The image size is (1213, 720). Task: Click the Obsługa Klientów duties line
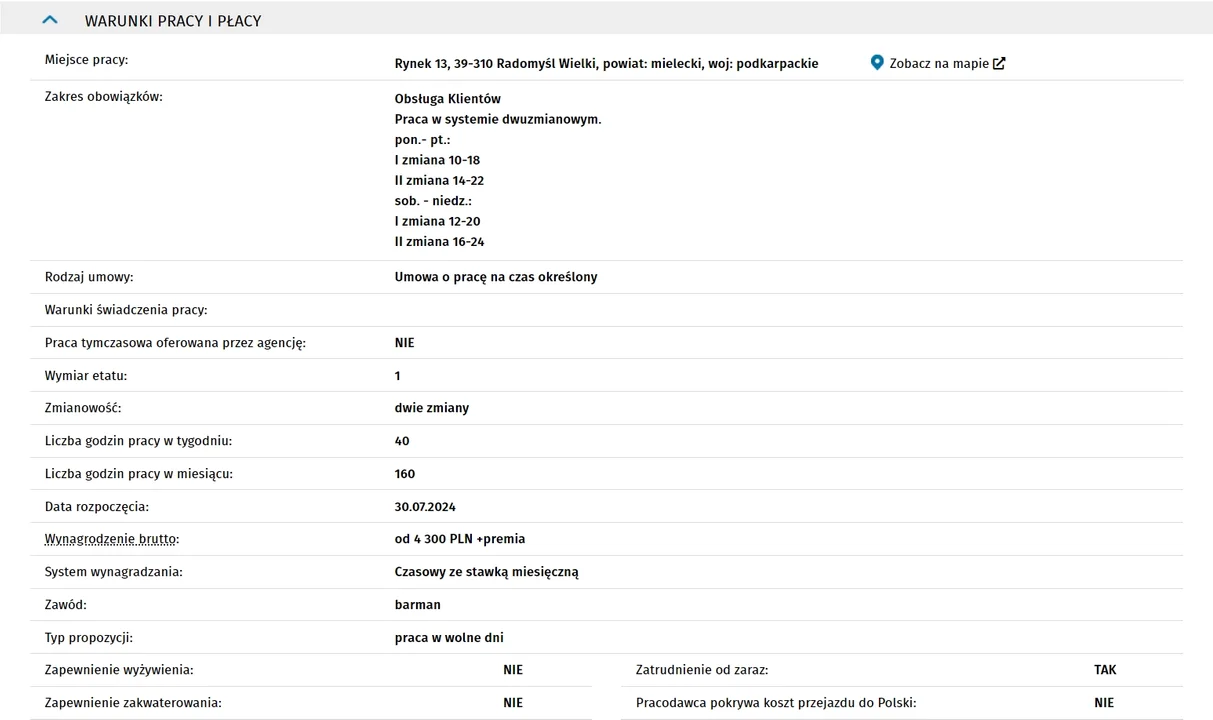pyautogui.click(x=448, y=99)
